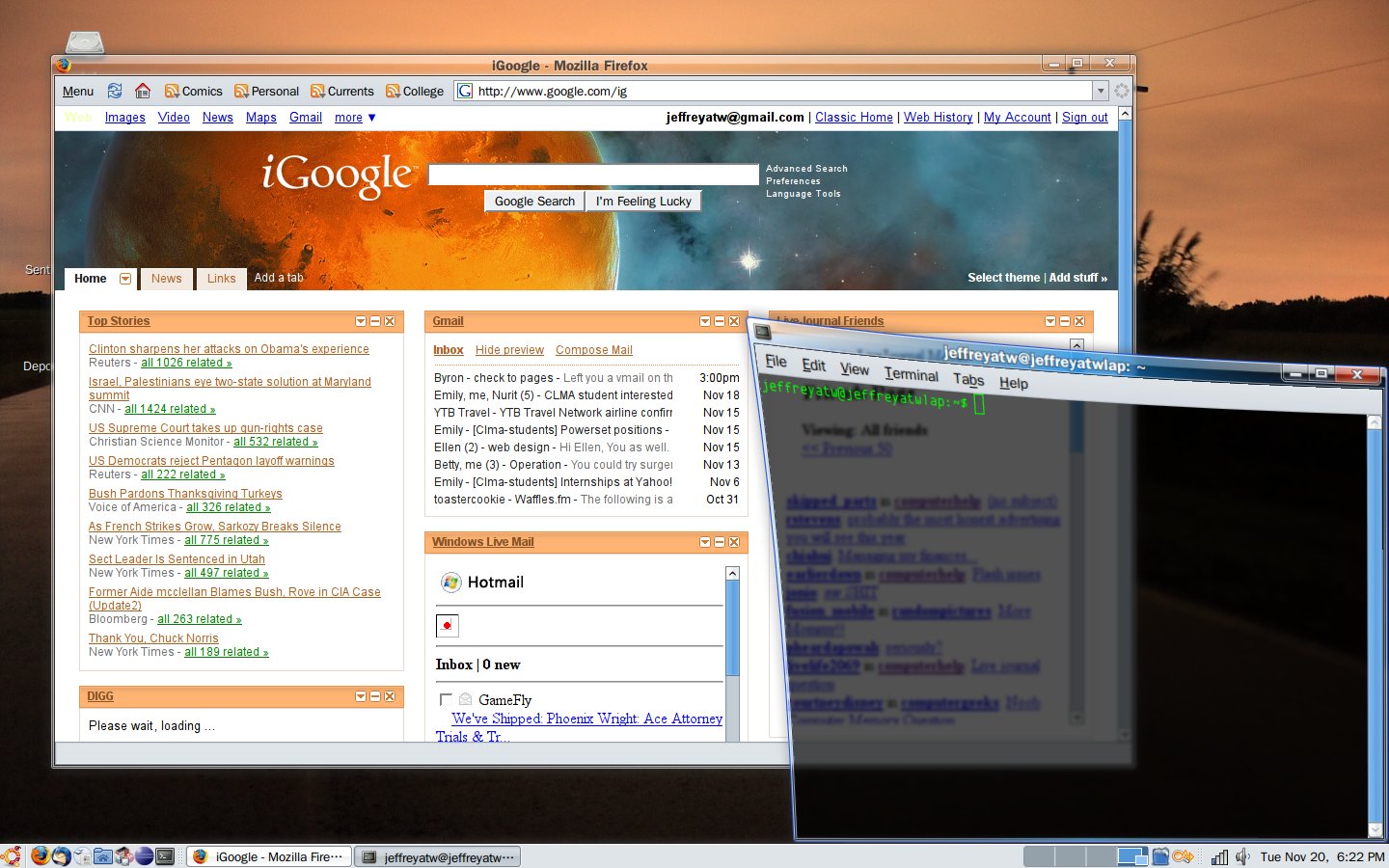Remove the Windows Live Mail gadget
Screen dimensions: 1389x868
734,542
